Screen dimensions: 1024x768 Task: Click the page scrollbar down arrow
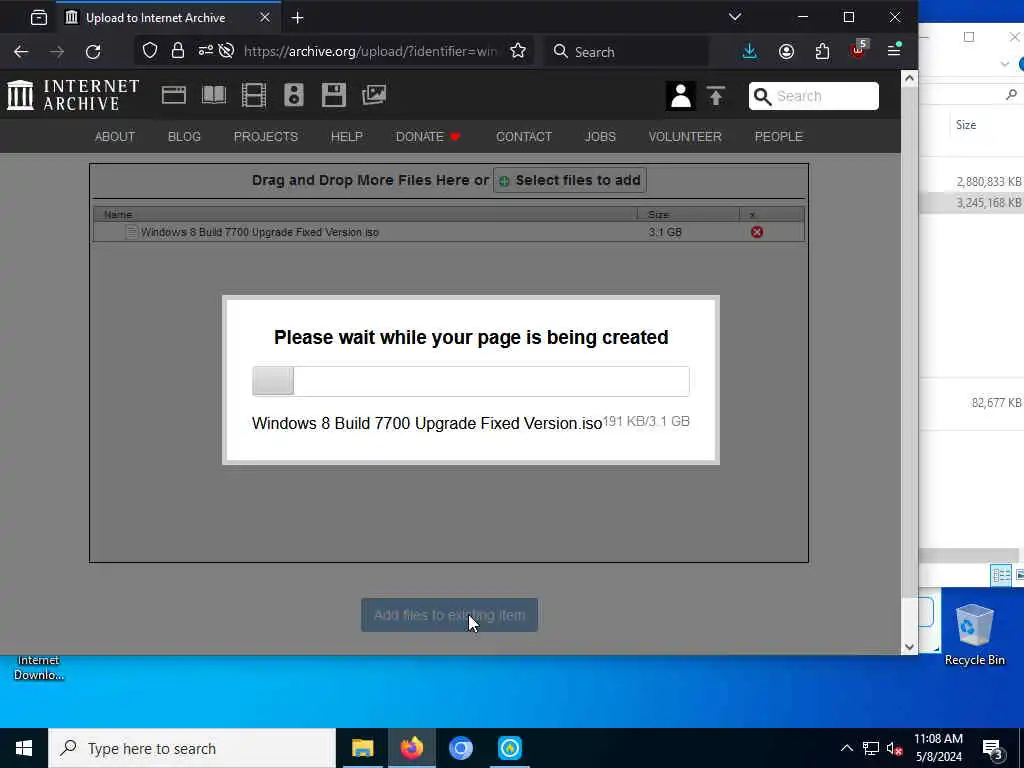(x=909, y=647)
